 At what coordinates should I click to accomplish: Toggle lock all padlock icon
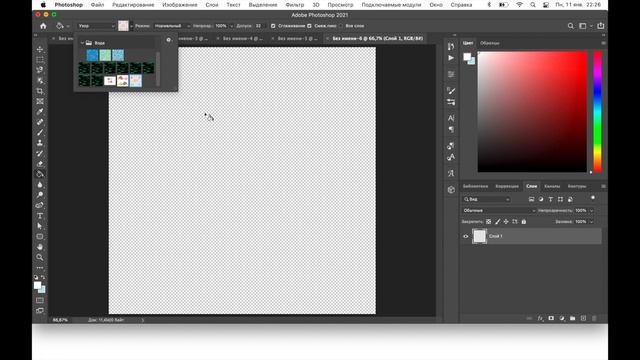click(x=524, y=222)
